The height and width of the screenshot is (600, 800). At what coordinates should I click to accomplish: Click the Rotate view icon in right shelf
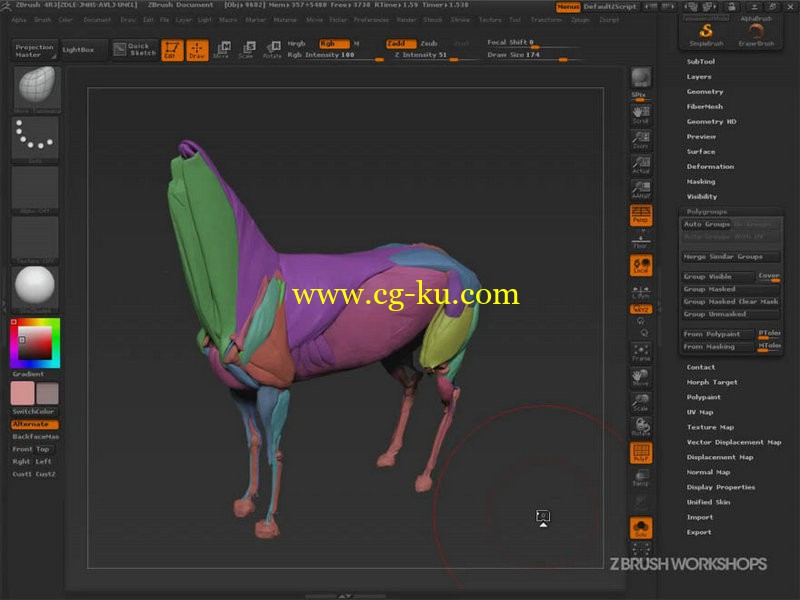(x=641, y=427)
